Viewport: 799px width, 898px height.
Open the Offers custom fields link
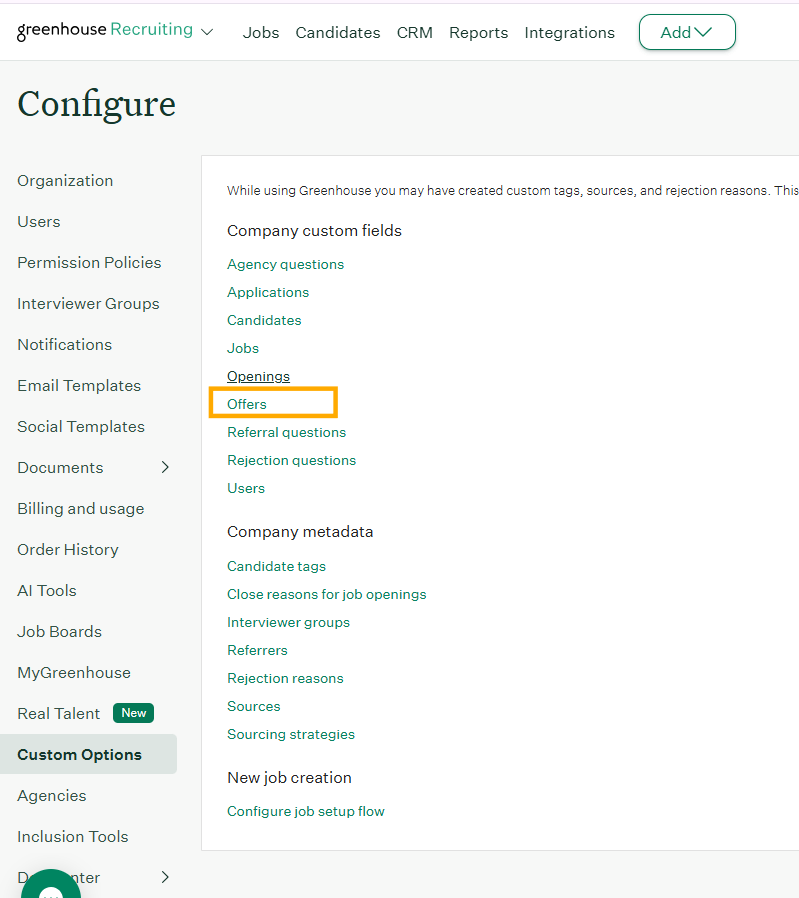(247, 404)
